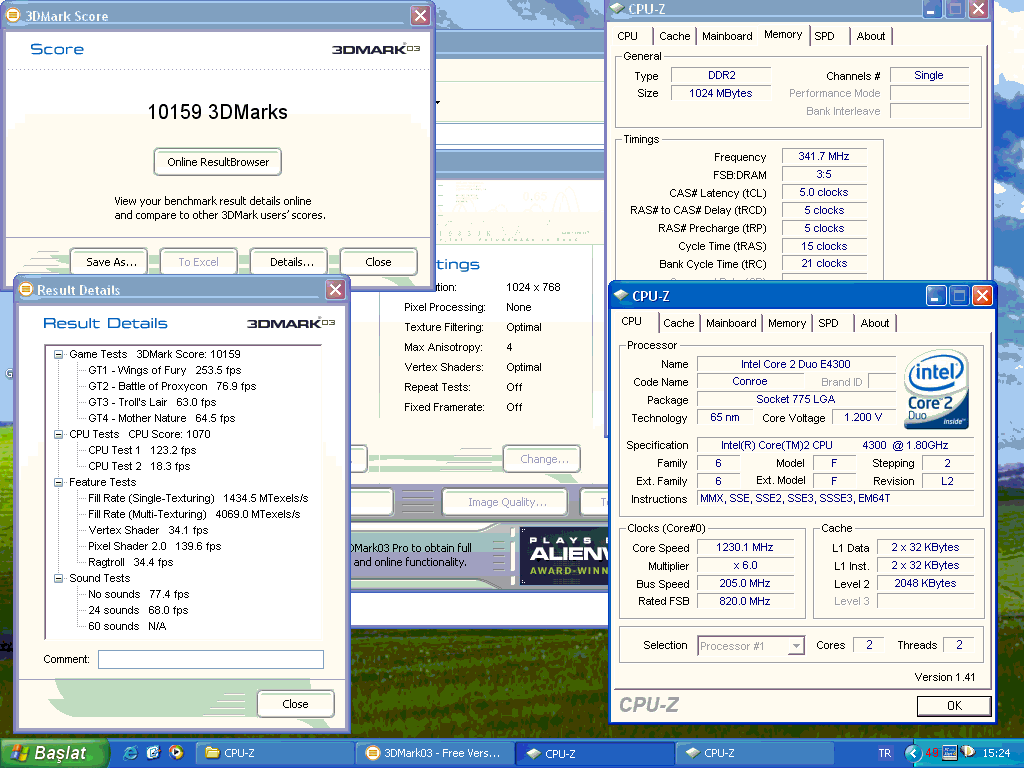Click the Core Speed value 1230.1 MHz

point(744,547)
